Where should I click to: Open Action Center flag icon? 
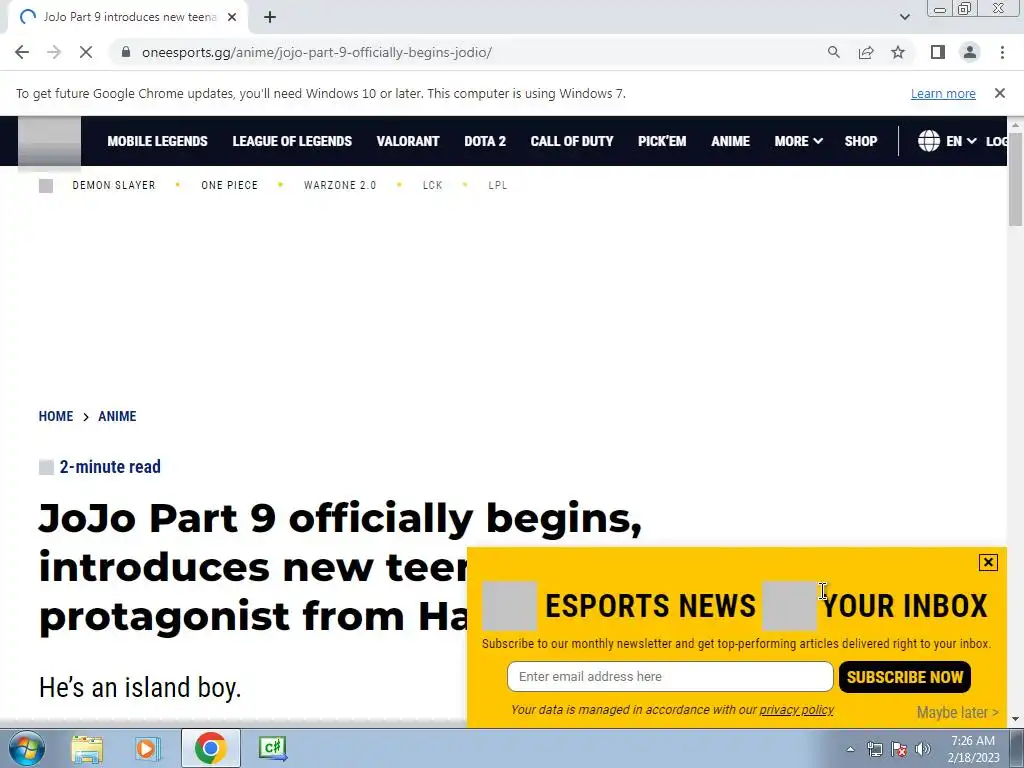pyautogui.click(x=899, y=749)
